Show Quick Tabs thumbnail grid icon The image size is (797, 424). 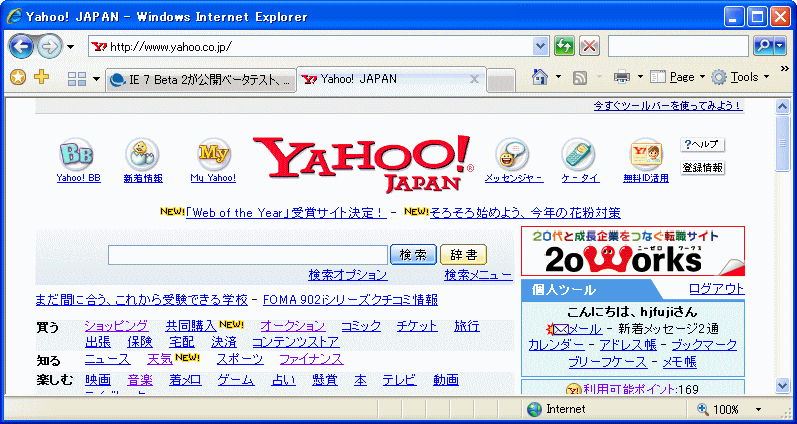[x=77, y=79]
